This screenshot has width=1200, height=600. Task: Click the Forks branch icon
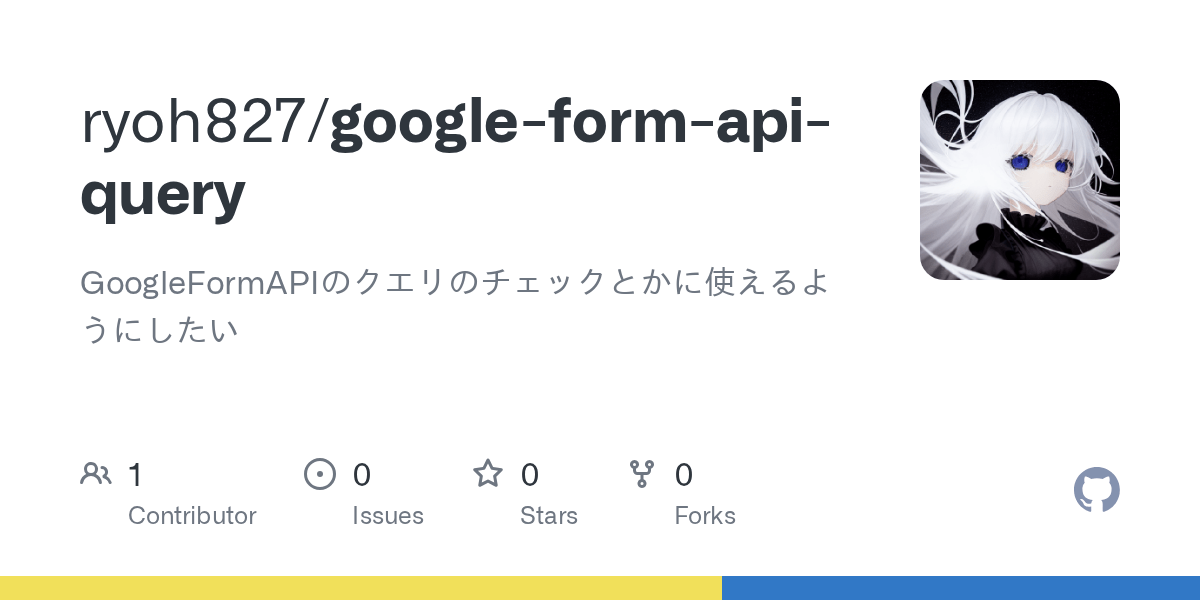coord(641,474)
